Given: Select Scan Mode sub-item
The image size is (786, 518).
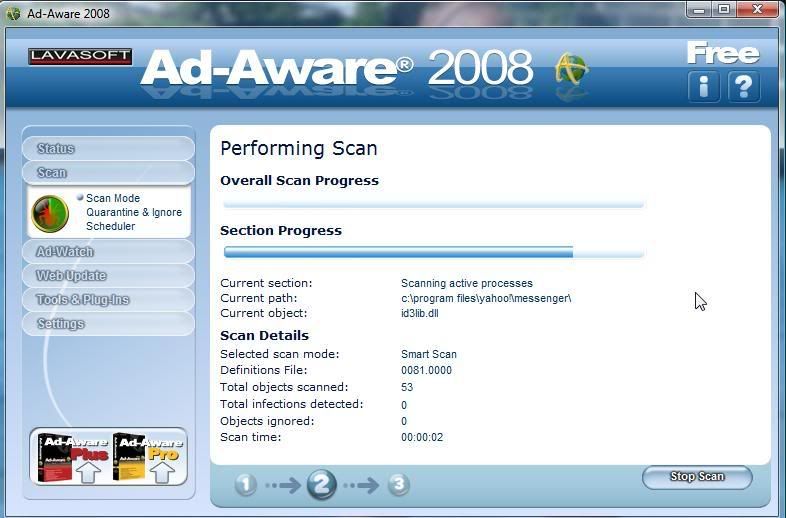Looking at the screenshot, I should coord(113,198).
